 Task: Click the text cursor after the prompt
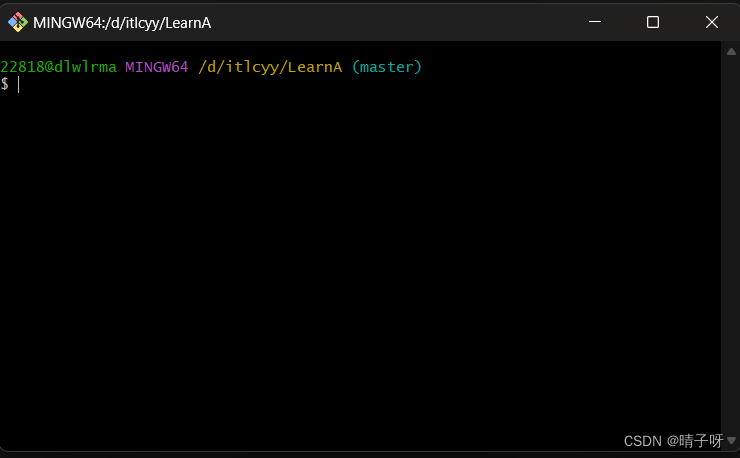[x=18, y=84]
